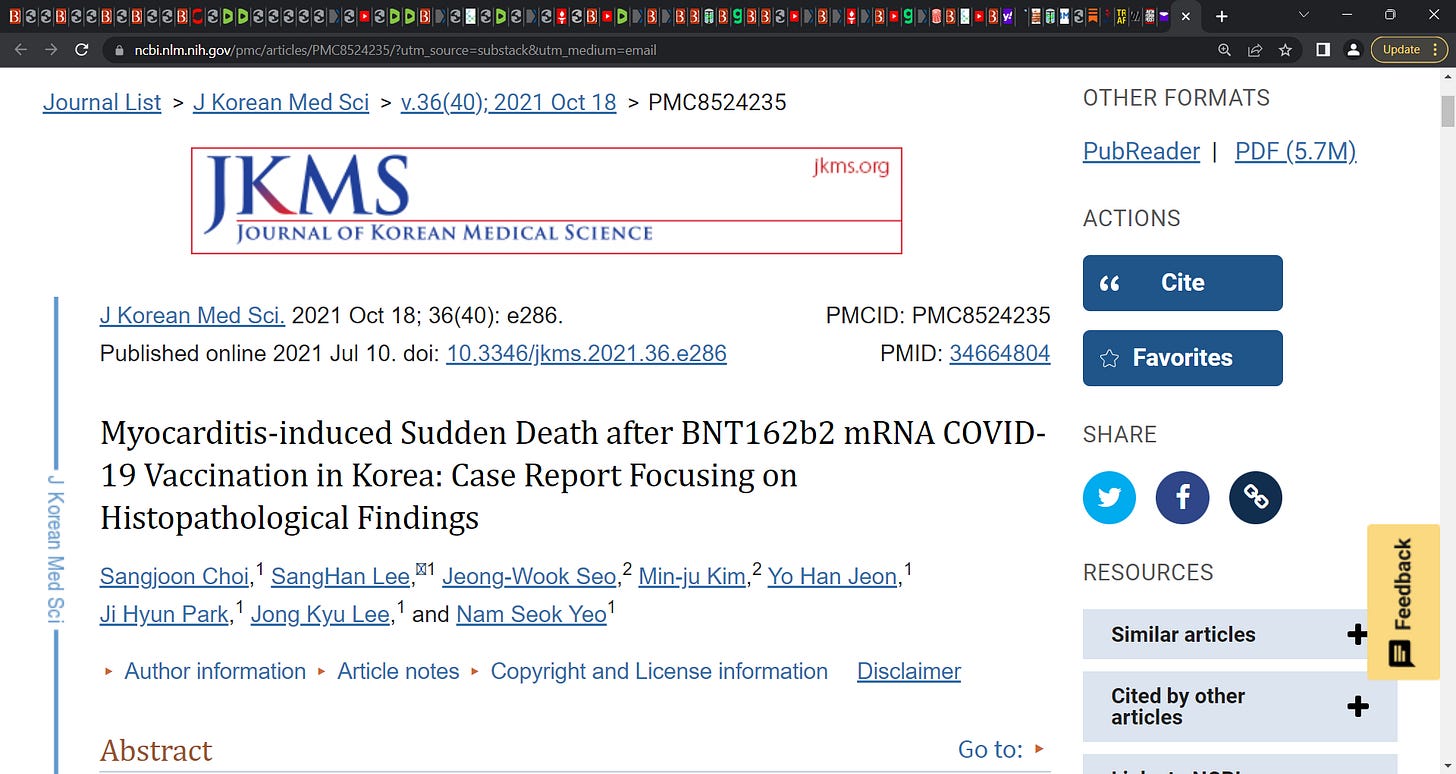Click jkms.org text in the banner

[851, 166]
